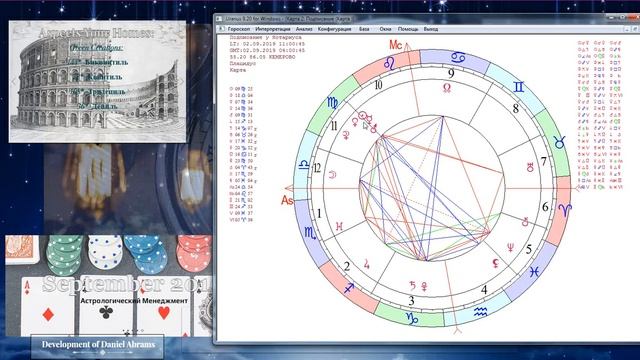Click the chart document icon beside Гороскоп
640x360 pixels.
coord(222,29)
